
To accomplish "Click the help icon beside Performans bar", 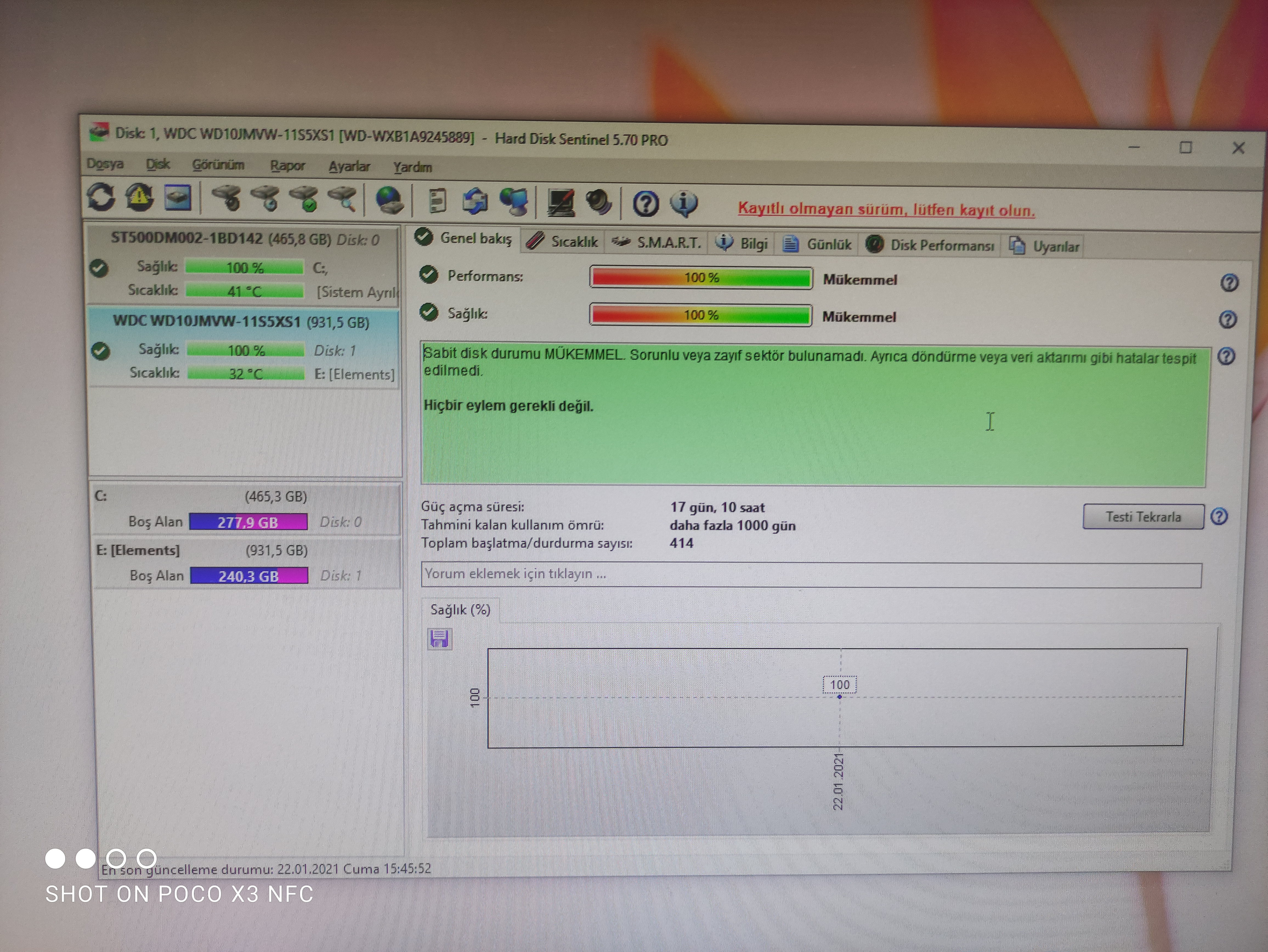I will point(1229,283).
